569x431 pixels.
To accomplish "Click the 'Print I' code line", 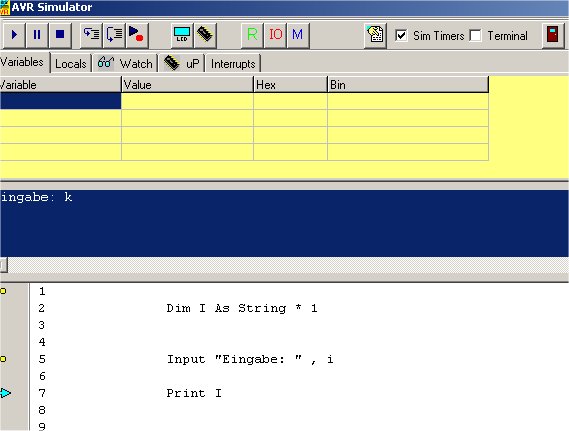I will pyautogui.click(x=194, y=393).
